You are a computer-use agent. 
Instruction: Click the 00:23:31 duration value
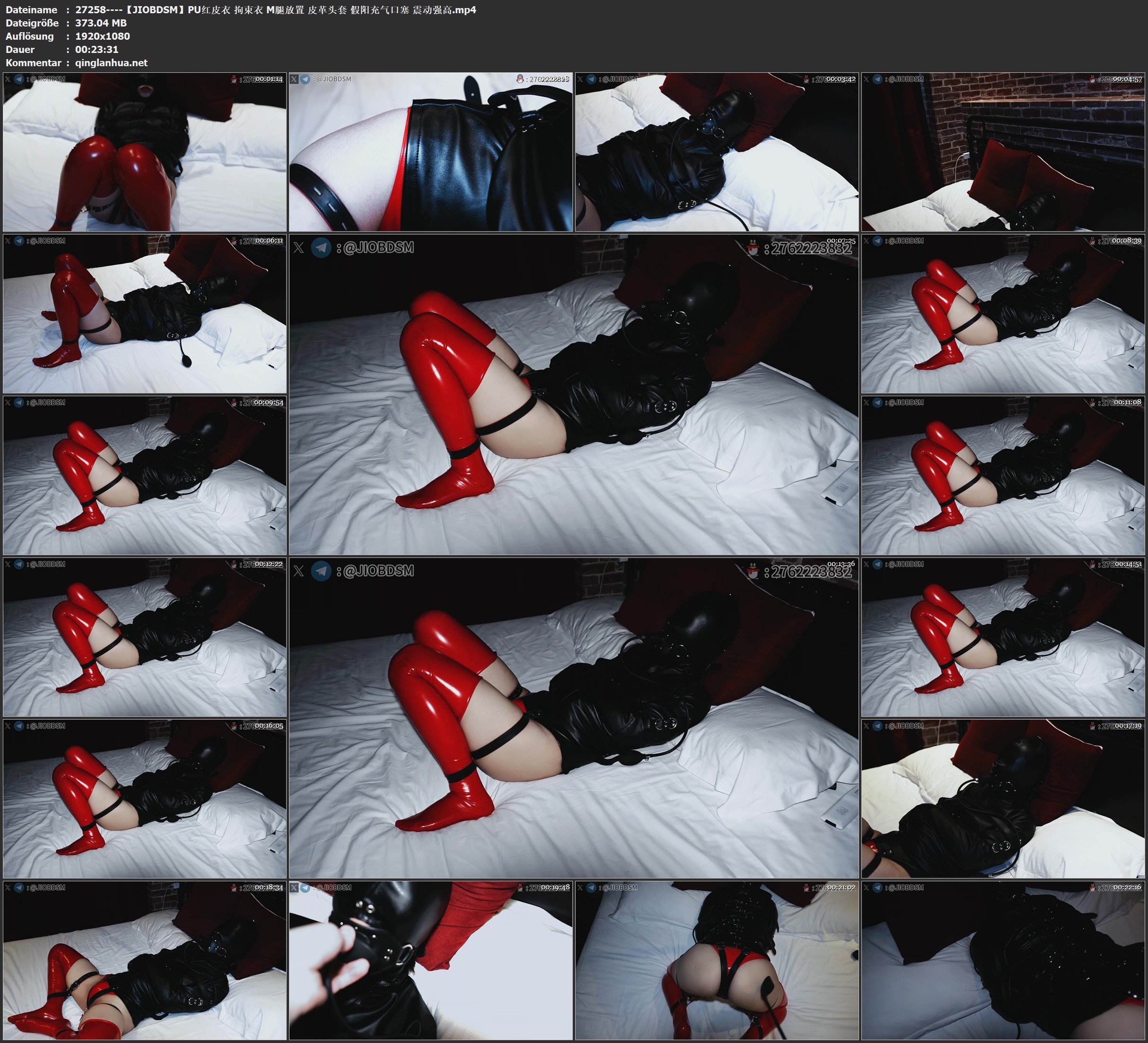coord(97,50)
